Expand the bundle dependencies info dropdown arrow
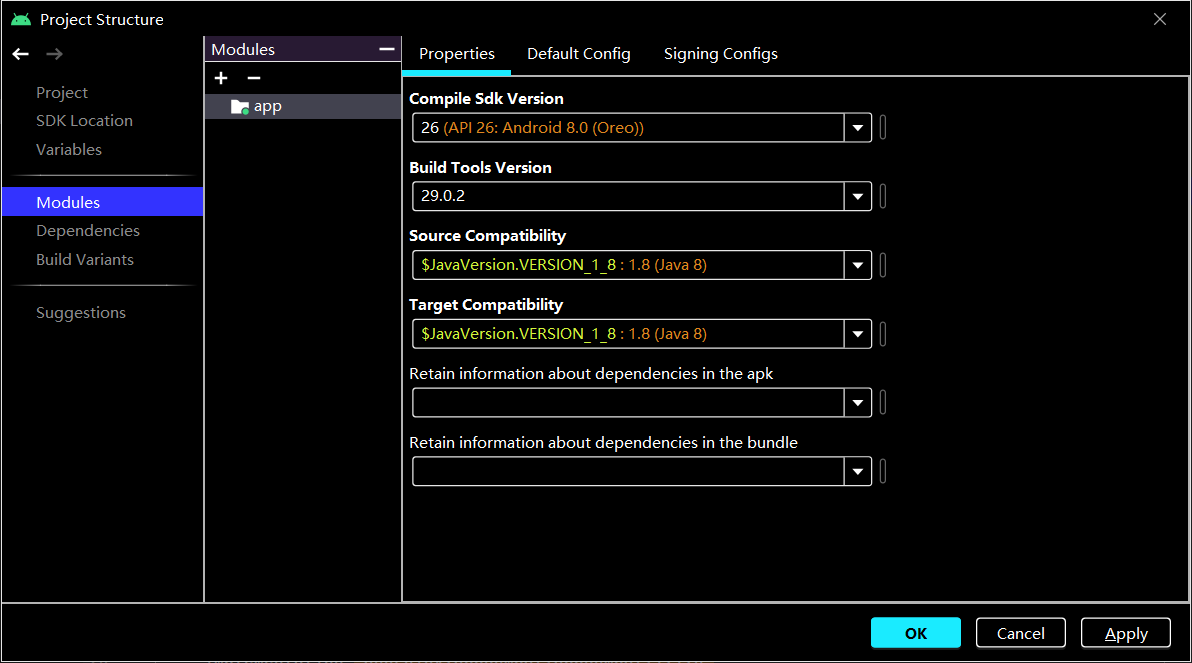 pos(858,471)
